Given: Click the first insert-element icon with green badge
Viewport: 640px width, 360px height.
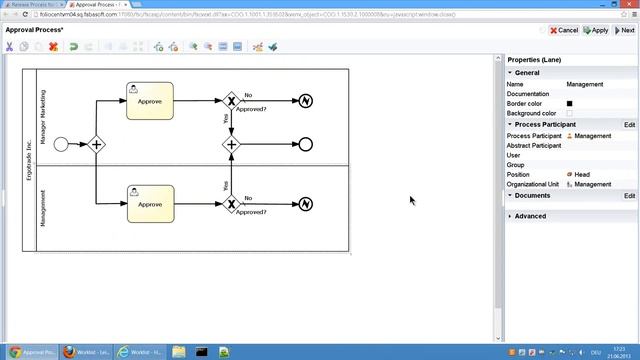Looking at the screenshot, I should 158,47.
